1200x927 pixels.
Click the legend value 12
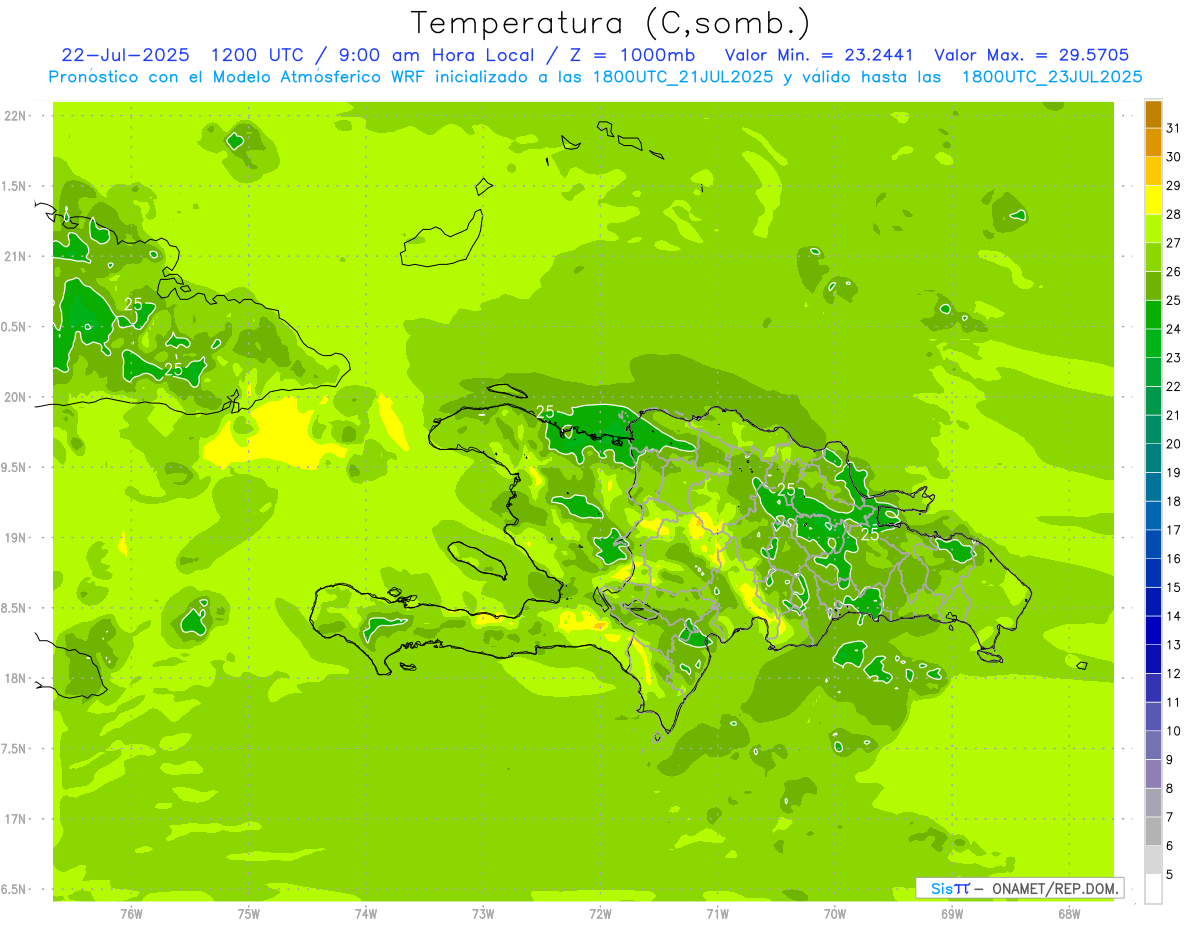[x=1173, y=673]
